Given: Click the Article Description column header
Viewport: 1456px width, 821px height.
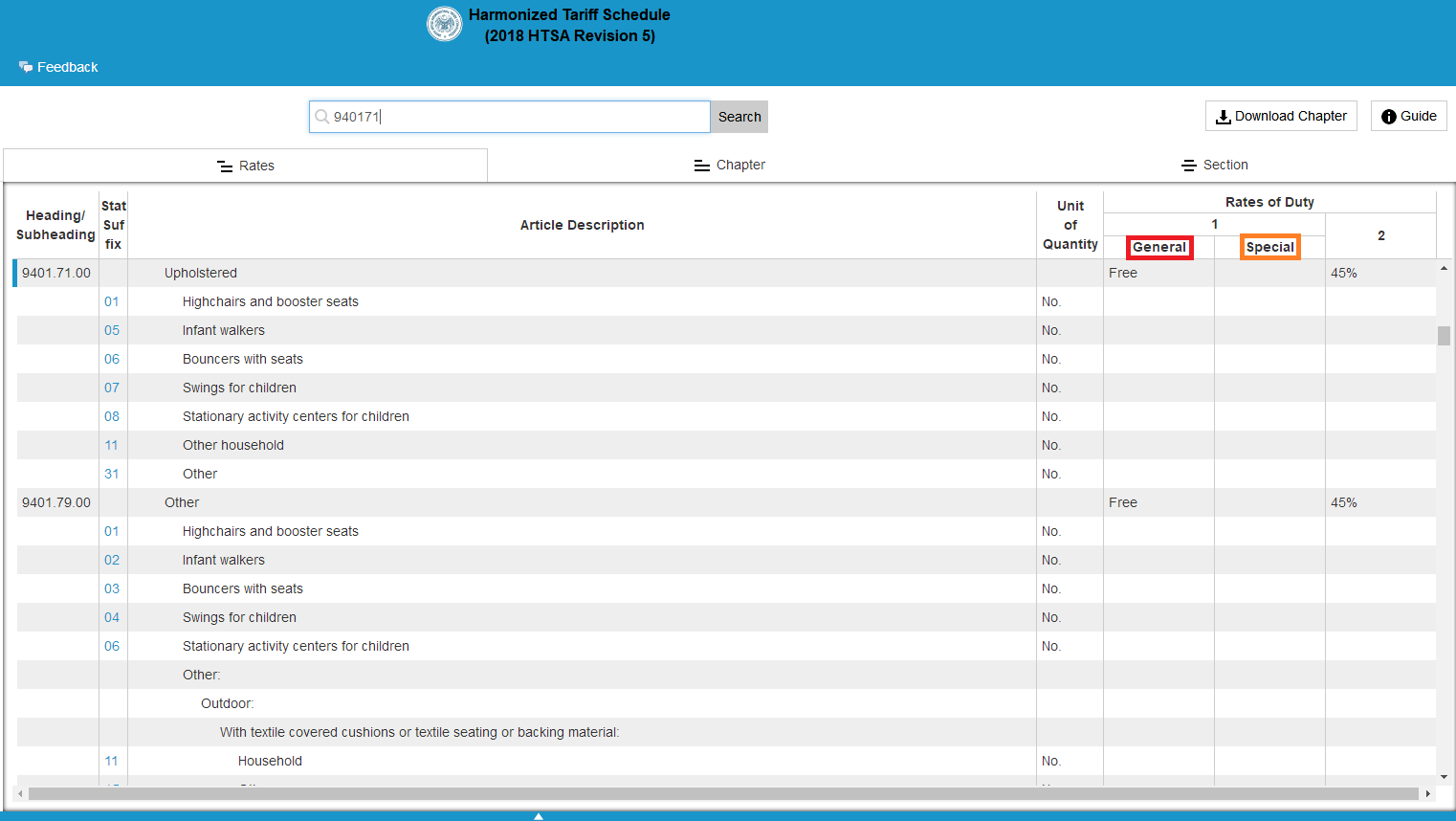Looking at the screenshot, I should pos(582,225).
